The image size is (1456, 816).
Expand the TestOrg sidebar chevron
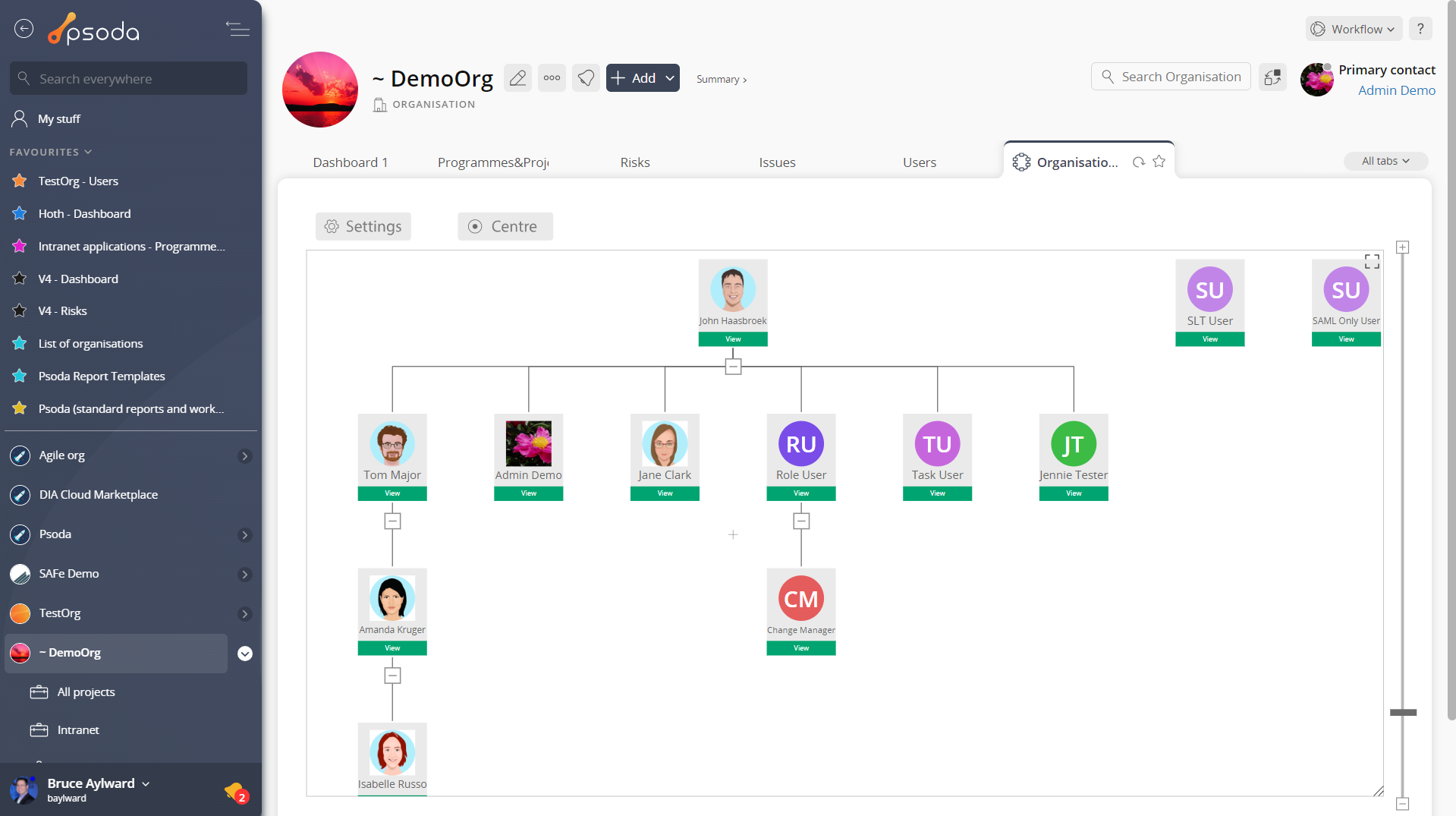click(244, 614)
